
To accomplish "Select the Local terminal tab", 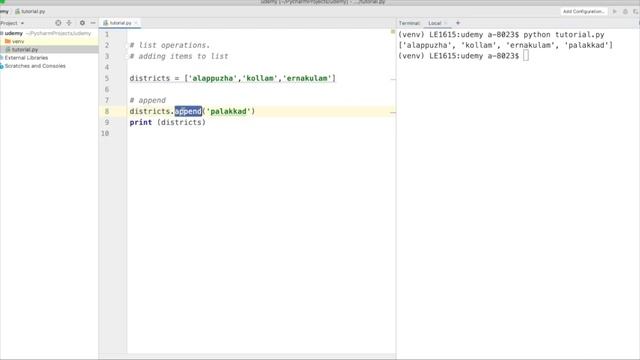I will [435, 23].
